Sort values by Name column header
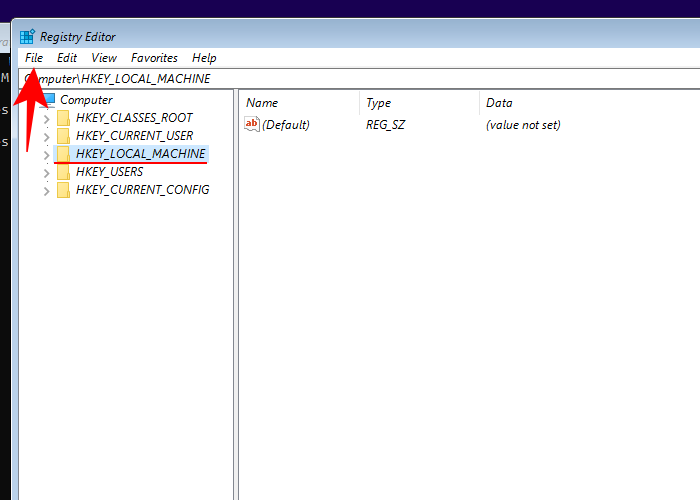Viewport: 700px width, 500px height. [262, 103]
